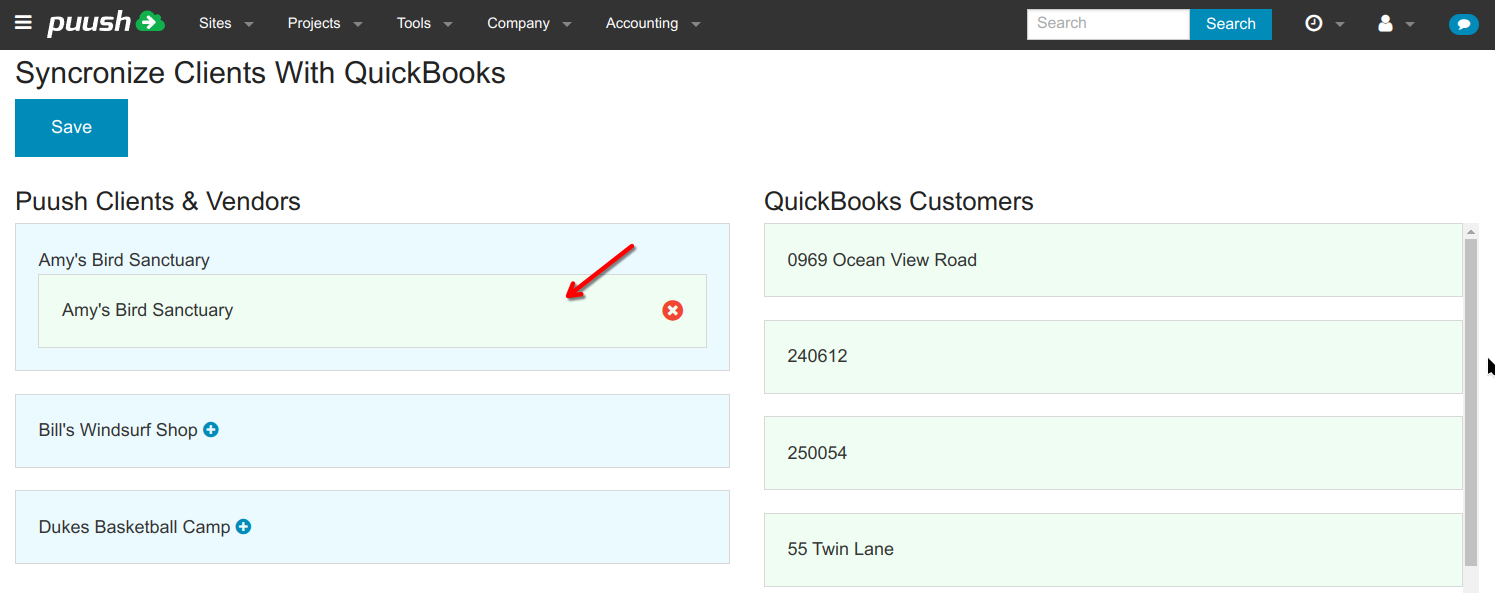Open the Company menu
The height and width of the screenshot is (593, 1495).
pyautogui.click(x=529, y=23)
